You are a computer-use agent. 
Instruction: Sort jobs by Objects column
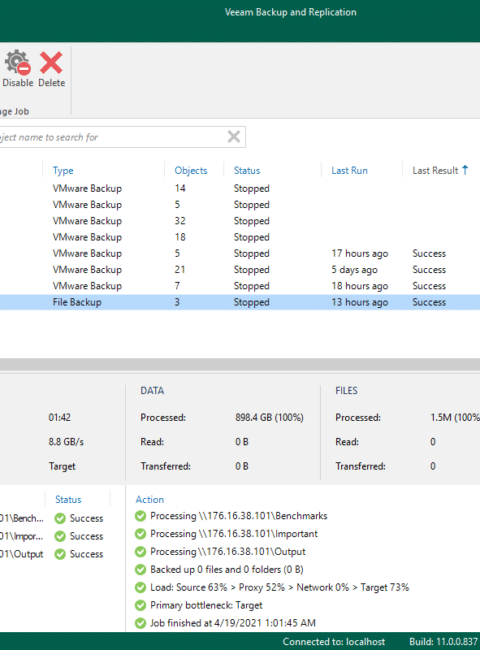191,170
